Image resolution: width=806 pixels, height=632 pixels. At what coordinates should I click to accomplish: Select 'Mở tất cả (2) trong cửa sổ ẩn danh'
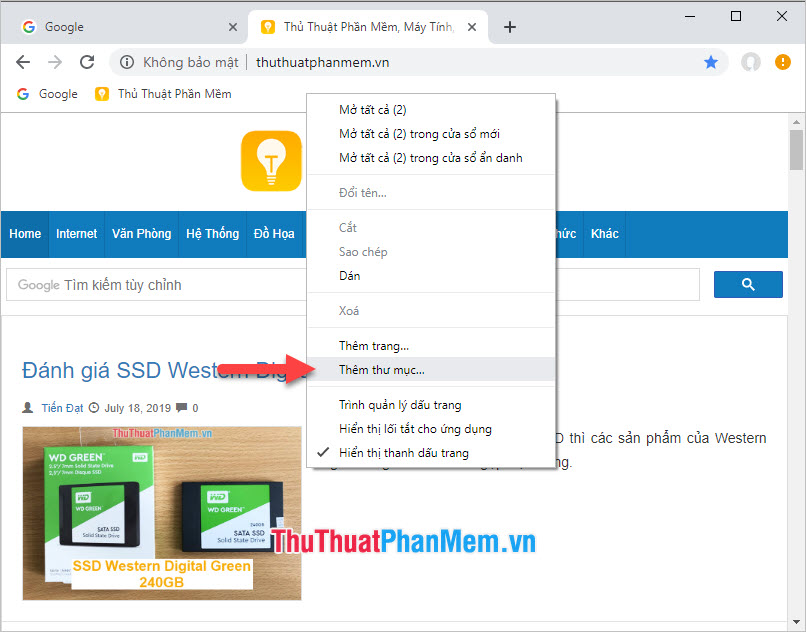[431, 158]
